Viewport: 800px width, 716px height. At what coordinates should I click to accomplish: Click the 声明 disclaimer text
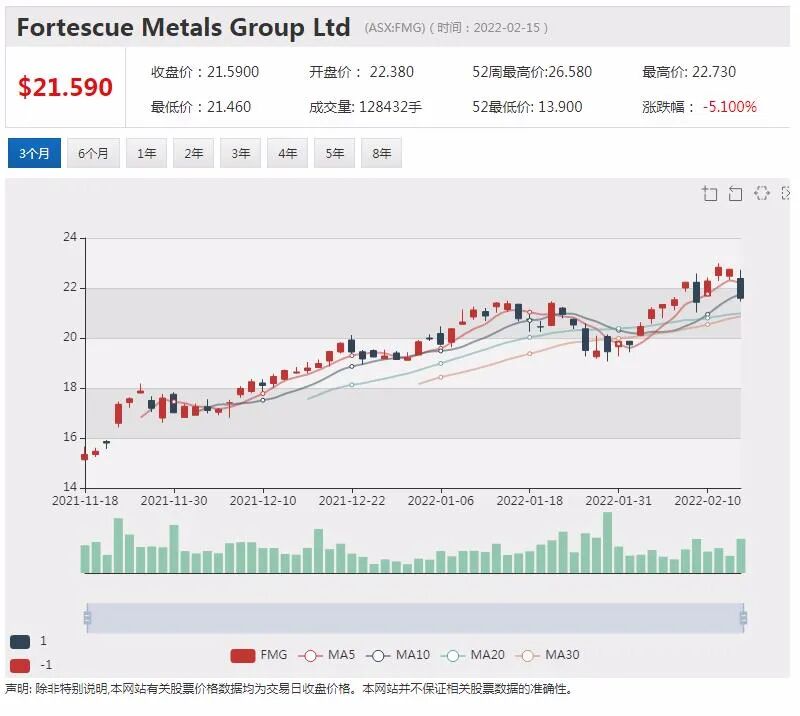click(288, 689)
